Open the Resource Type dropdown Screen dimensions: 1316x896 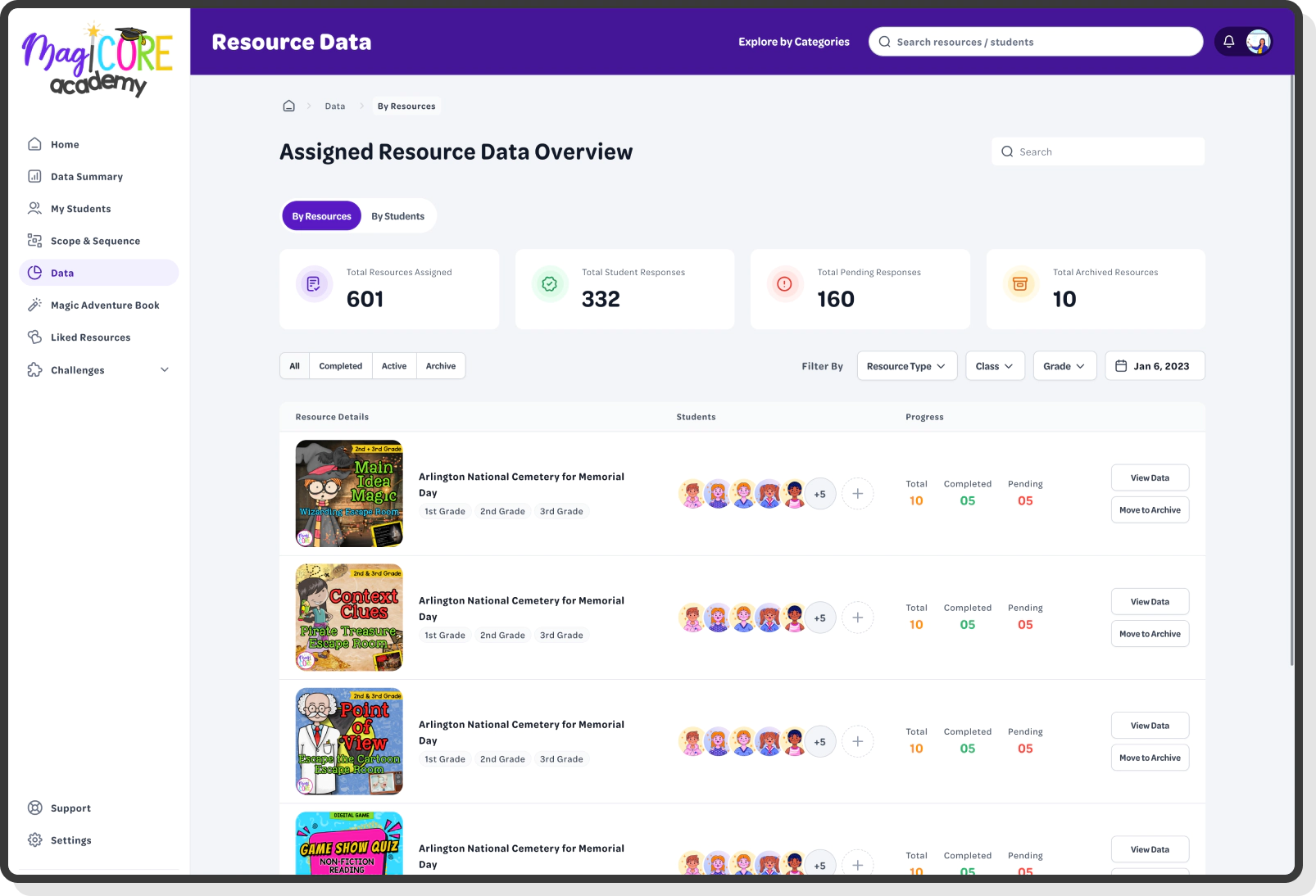(906, 365)
